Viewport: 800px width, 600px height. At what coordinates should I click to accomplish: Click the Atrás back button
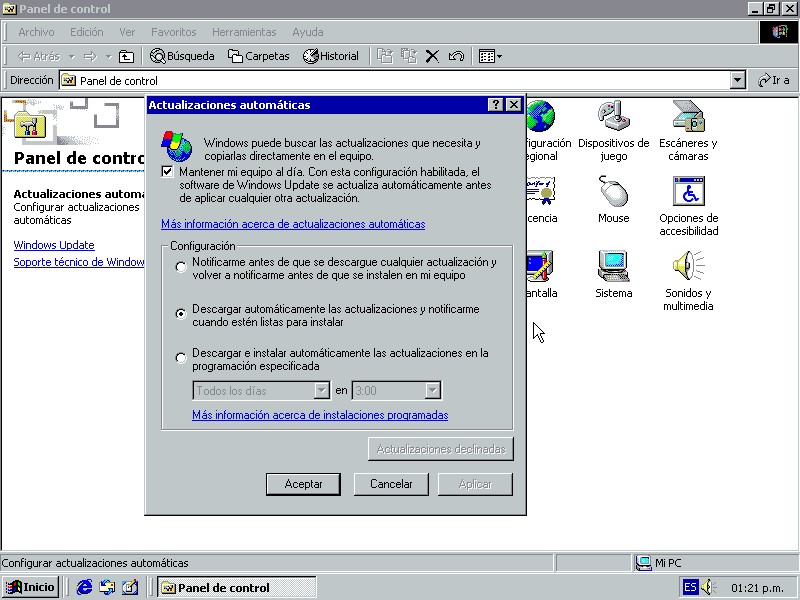pos(39,56)
